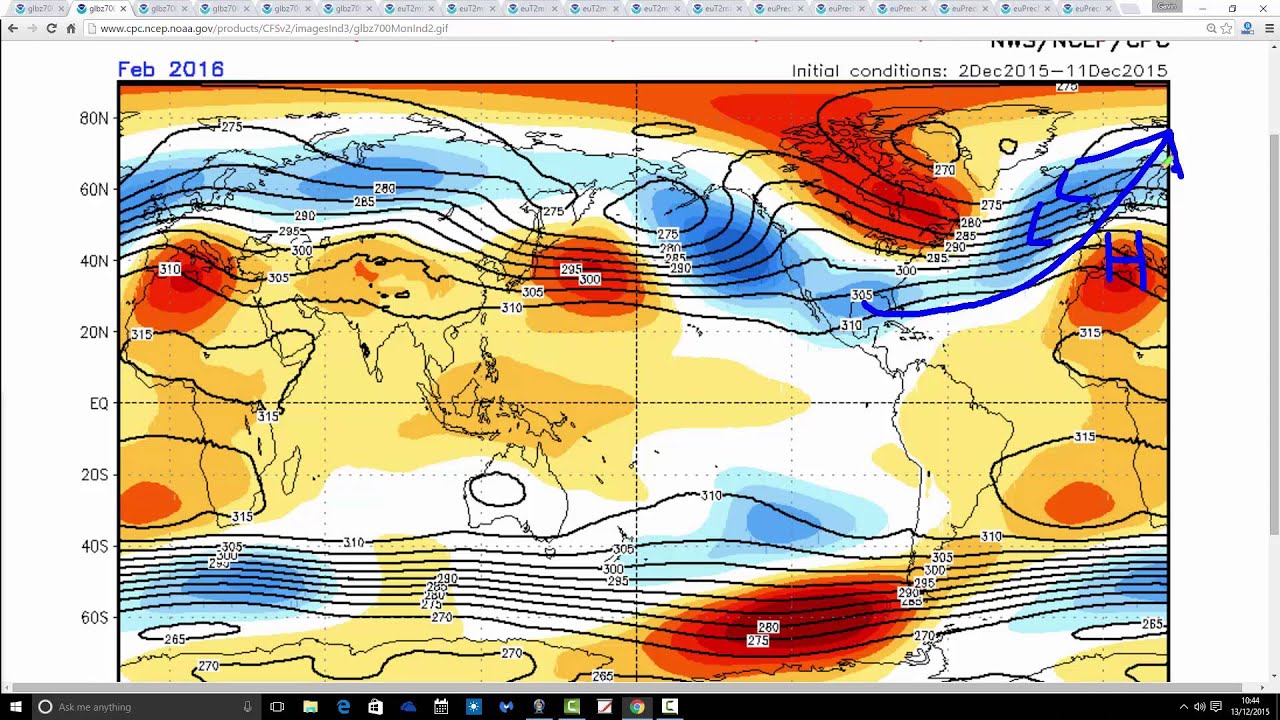Screen dimensions: 1280x720
Task: Open the Windows Start menu
Action: (x=15, y=707)
